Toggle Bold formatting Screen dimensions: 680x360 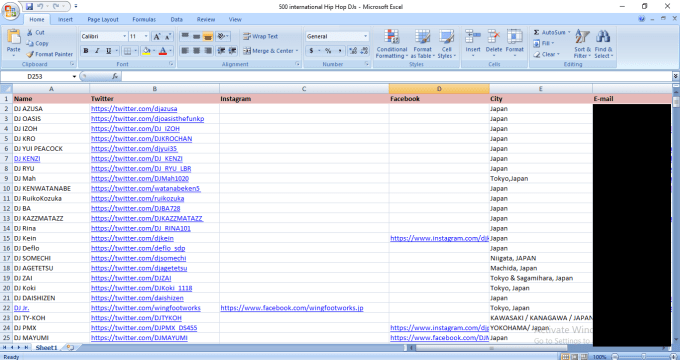tap(86, 51)
